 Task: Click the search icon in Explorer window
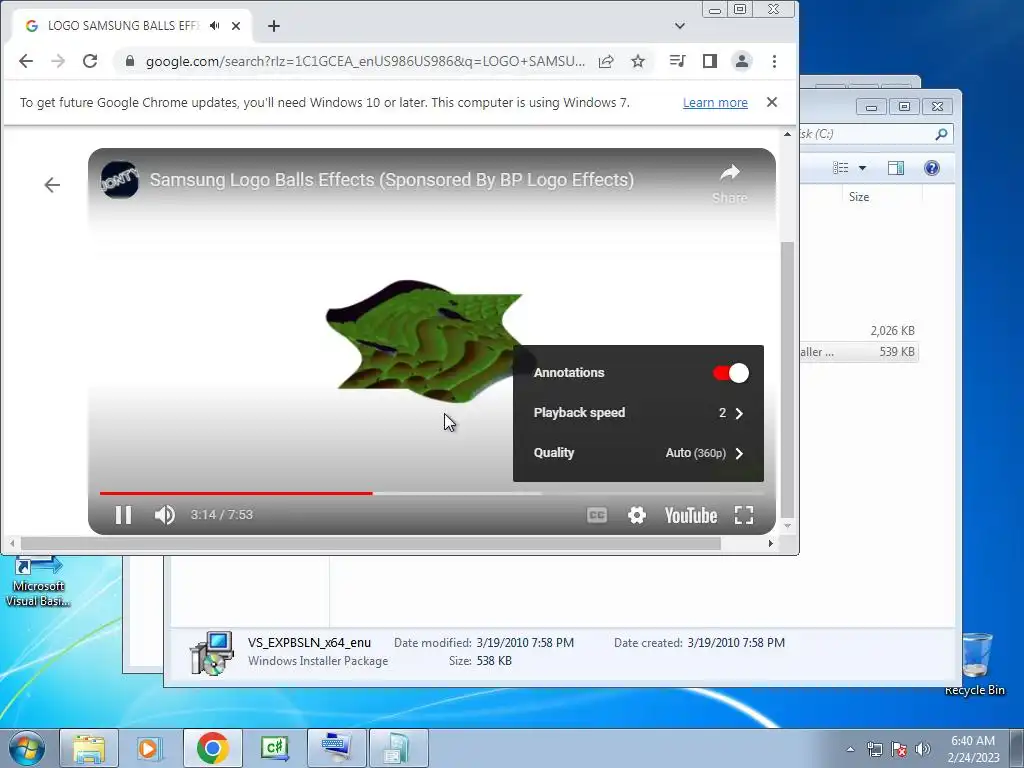click(x=941, y=134)
